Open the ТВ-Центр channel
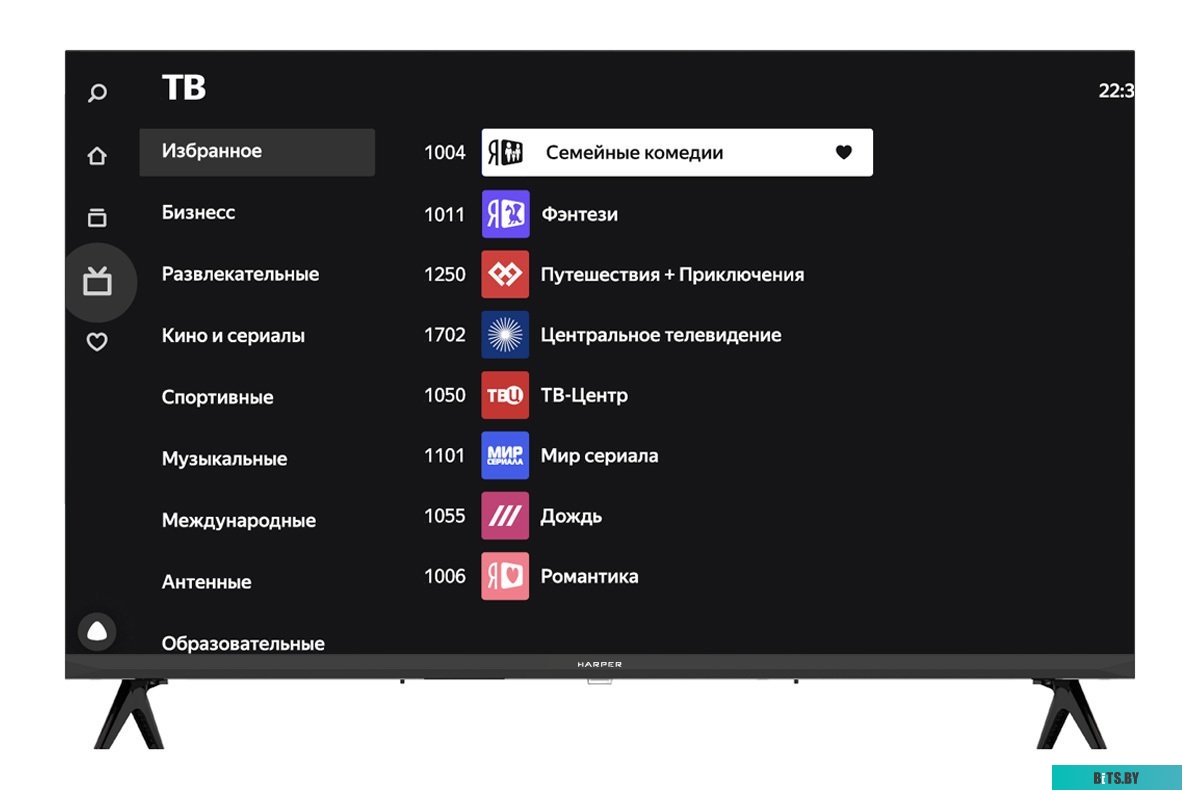The width and height of the screenshot is (1200, 800). point(584,395)
